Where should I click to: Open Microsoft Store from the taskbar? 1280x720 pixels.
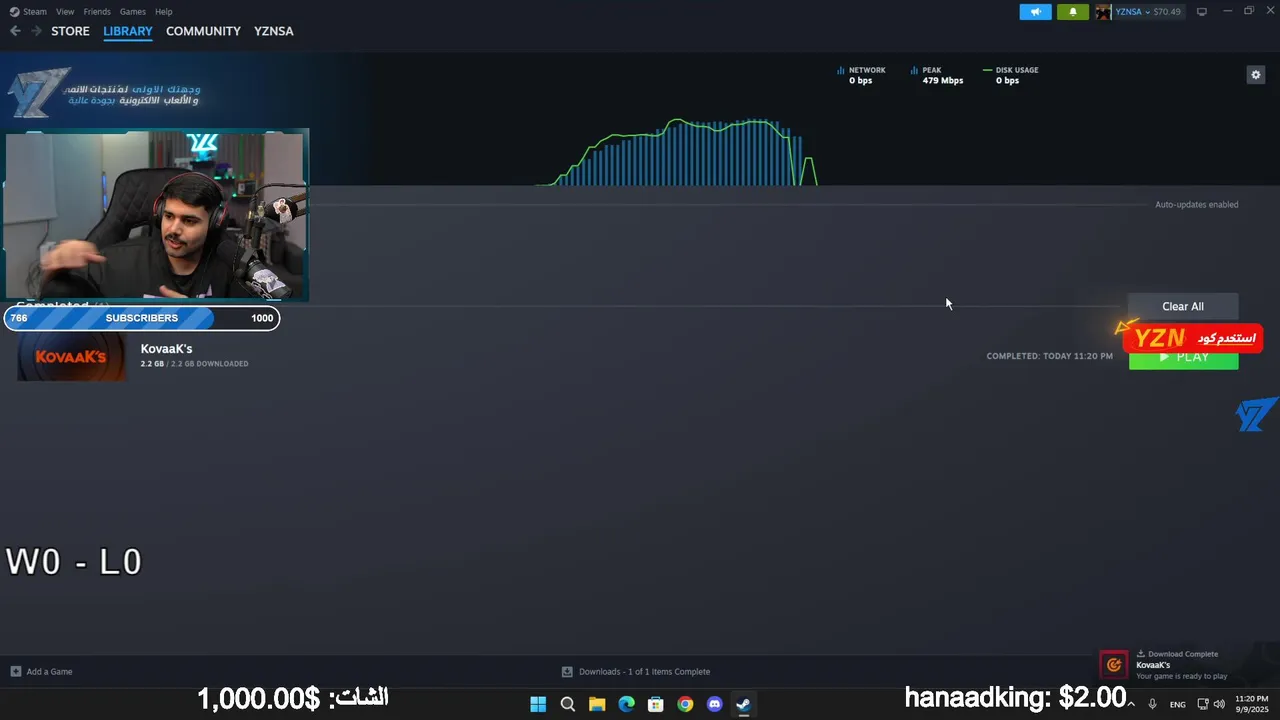pos(656,704)
